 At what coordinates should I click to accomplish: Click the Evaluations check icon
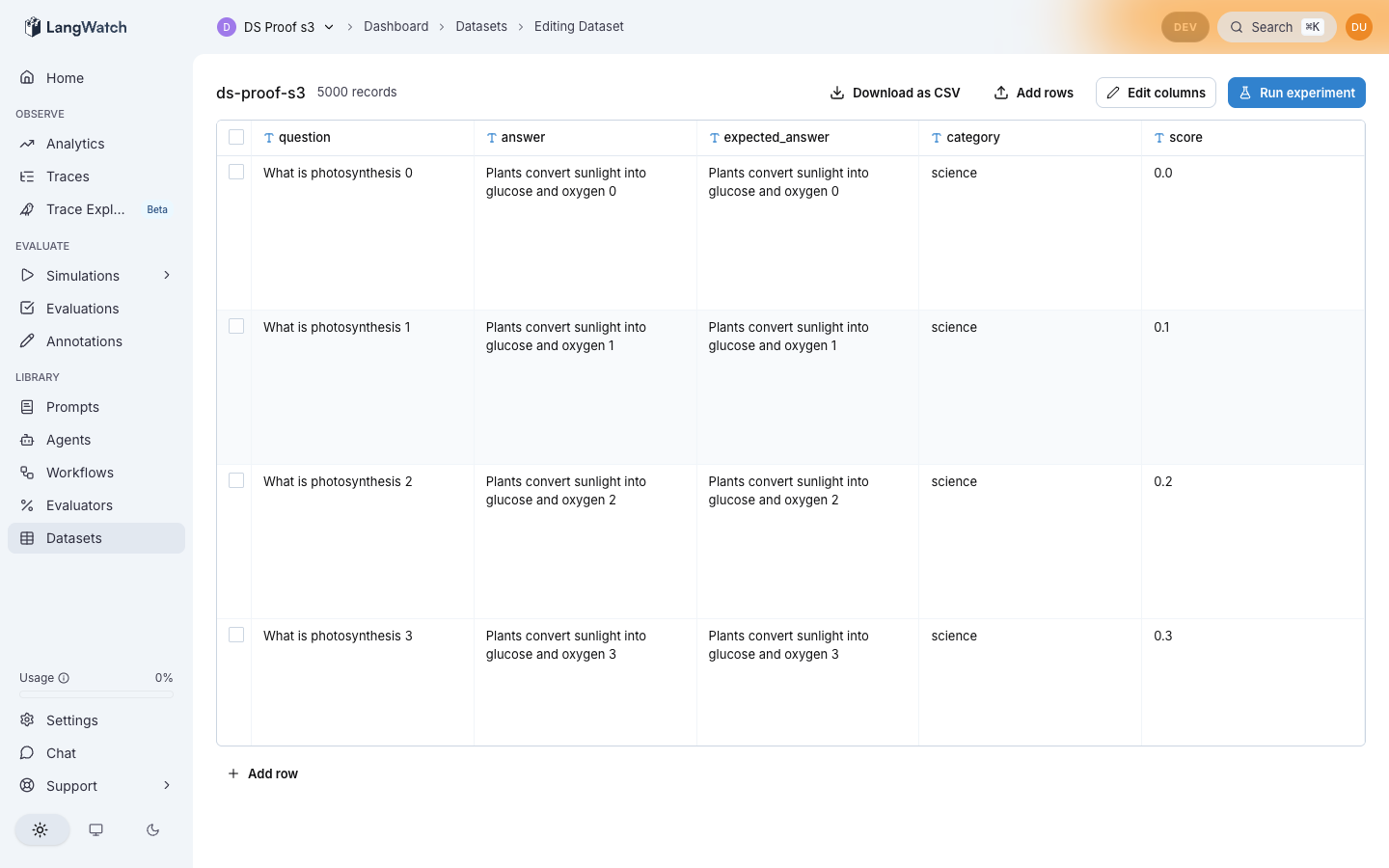[x=27, y=309]
